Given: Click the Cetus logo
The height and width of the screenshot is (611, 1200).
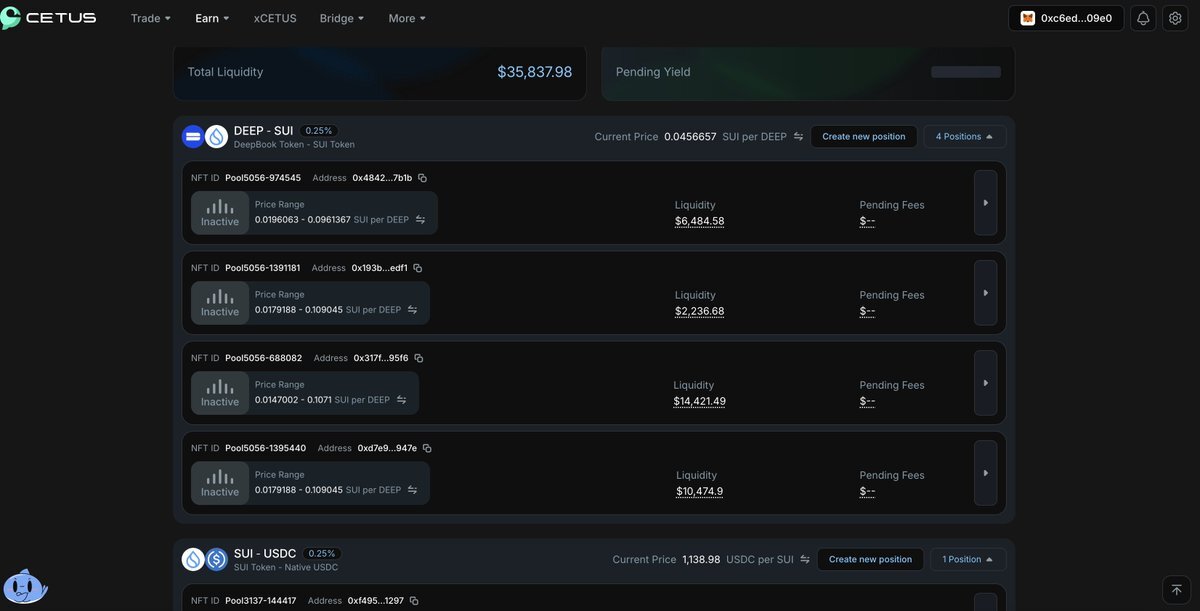Looking at the screenshot, I should click(x=48, y=18).
